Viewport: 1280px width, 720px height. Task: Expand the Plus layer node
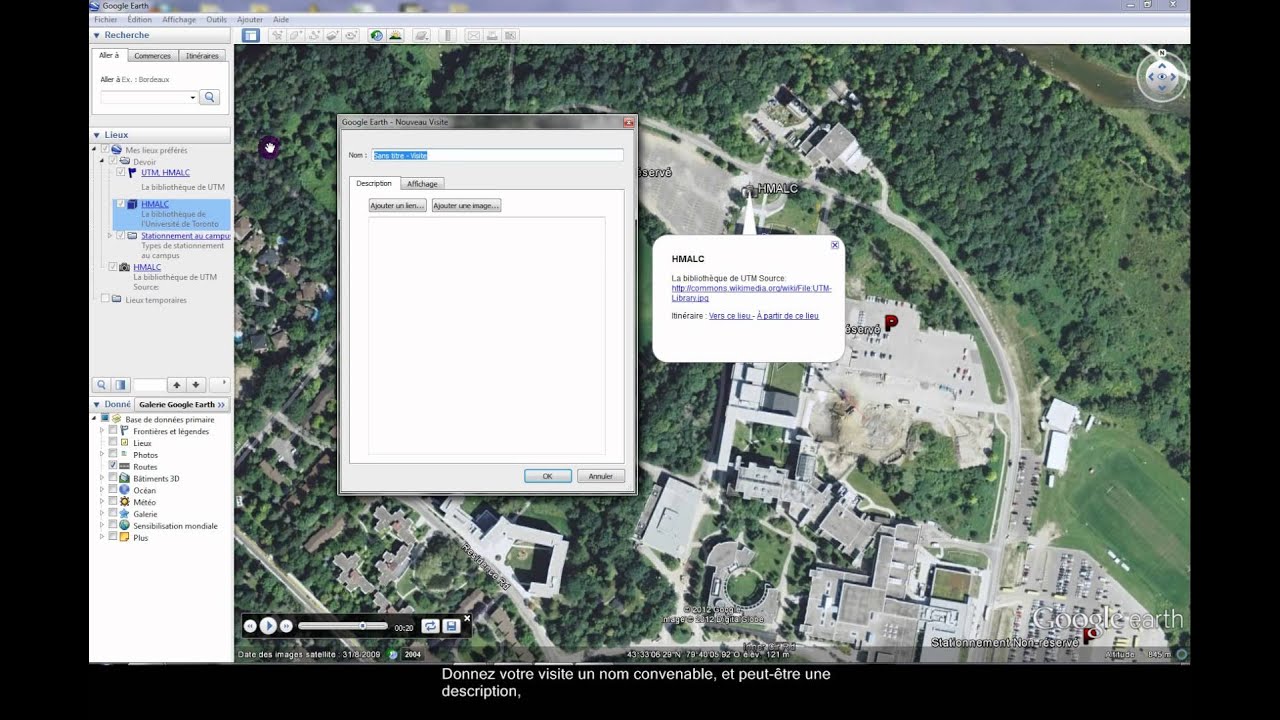click(102, 537)
